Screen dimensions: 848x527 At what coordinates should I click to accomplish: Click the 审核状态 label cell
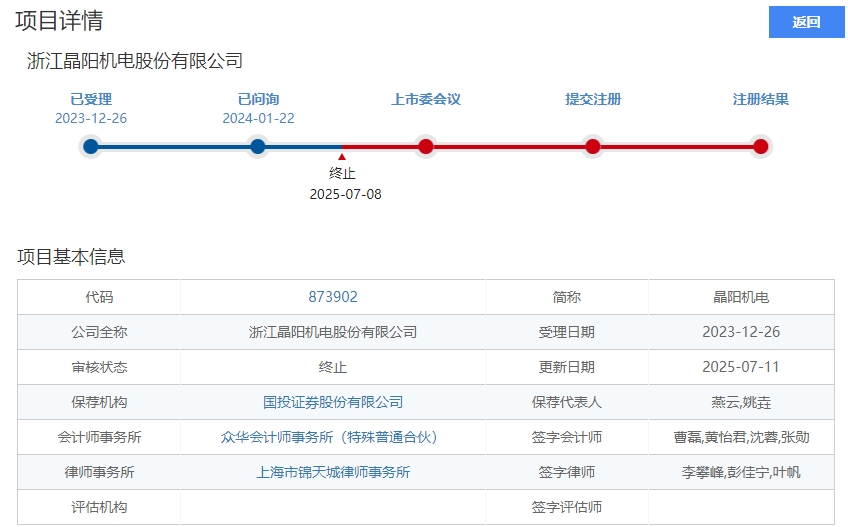click(99, 367)
